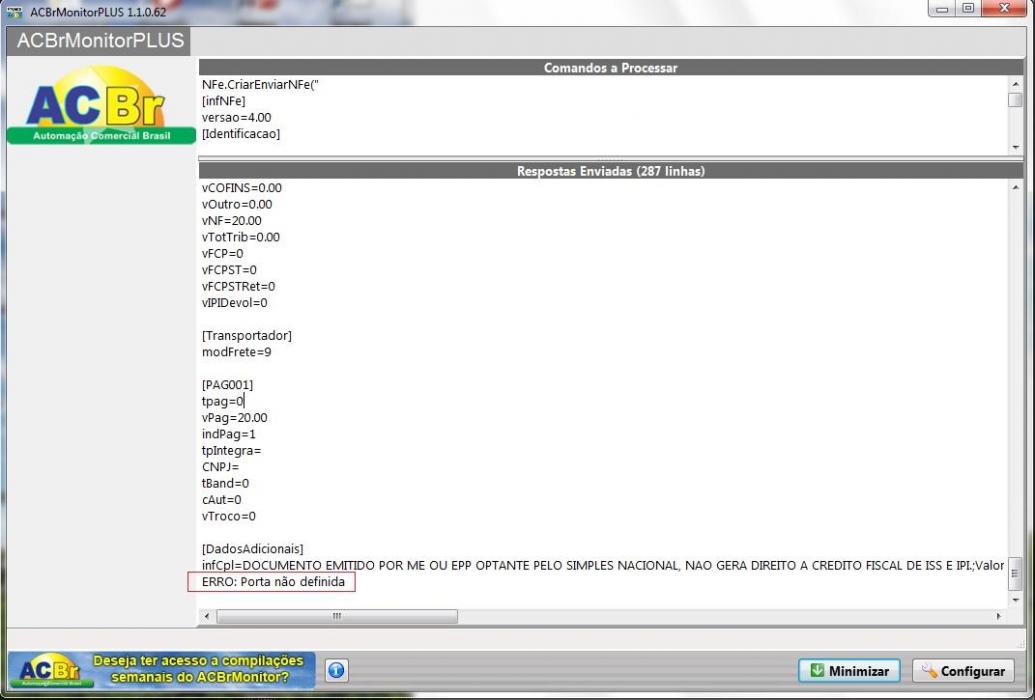This screenshot has width=1035, height=700.
Task: Click the 'CNPJ=' line
Action: tap(220, 467)
